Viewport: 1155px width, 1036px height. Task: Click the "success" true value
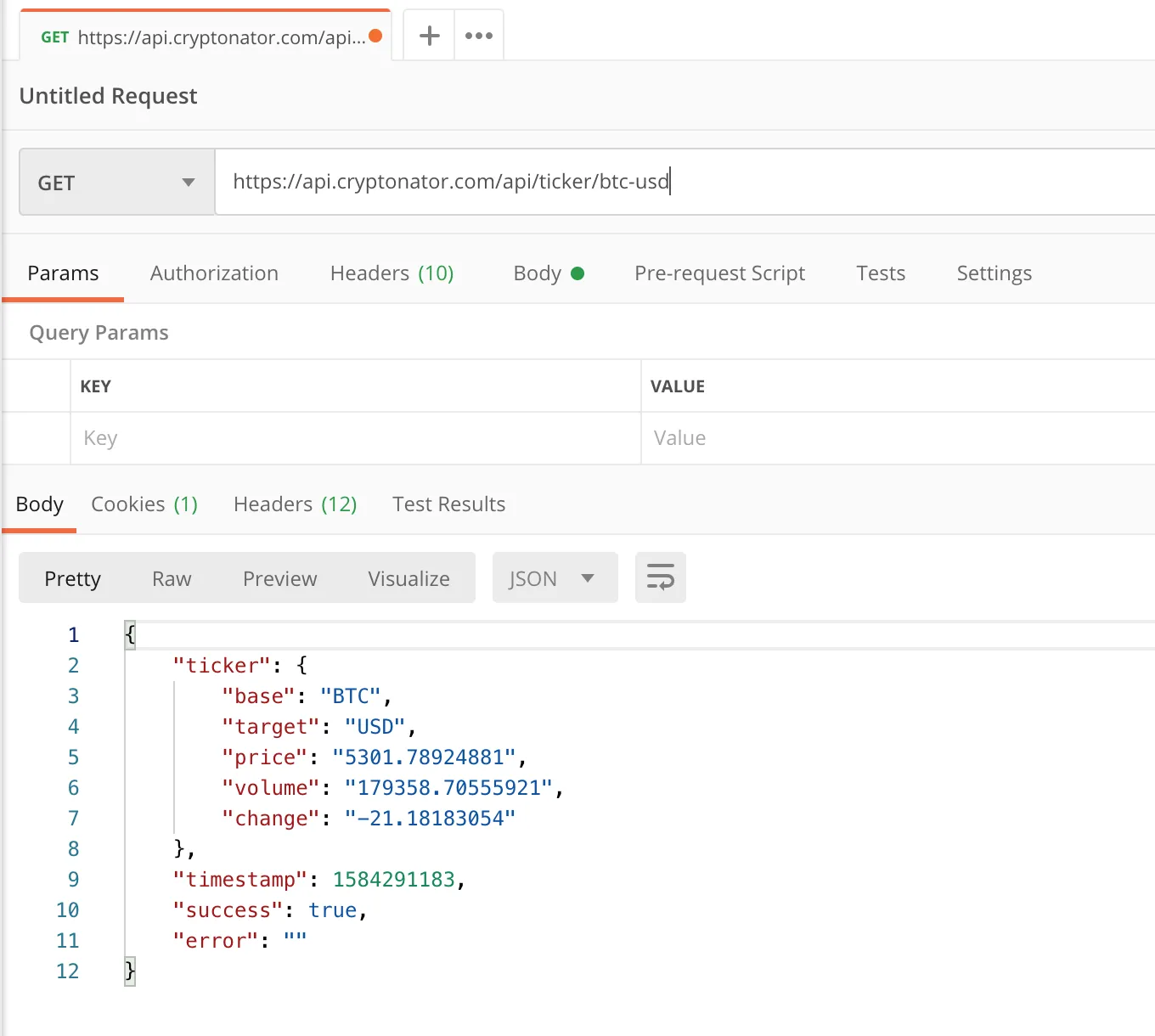tap(332, 909)
